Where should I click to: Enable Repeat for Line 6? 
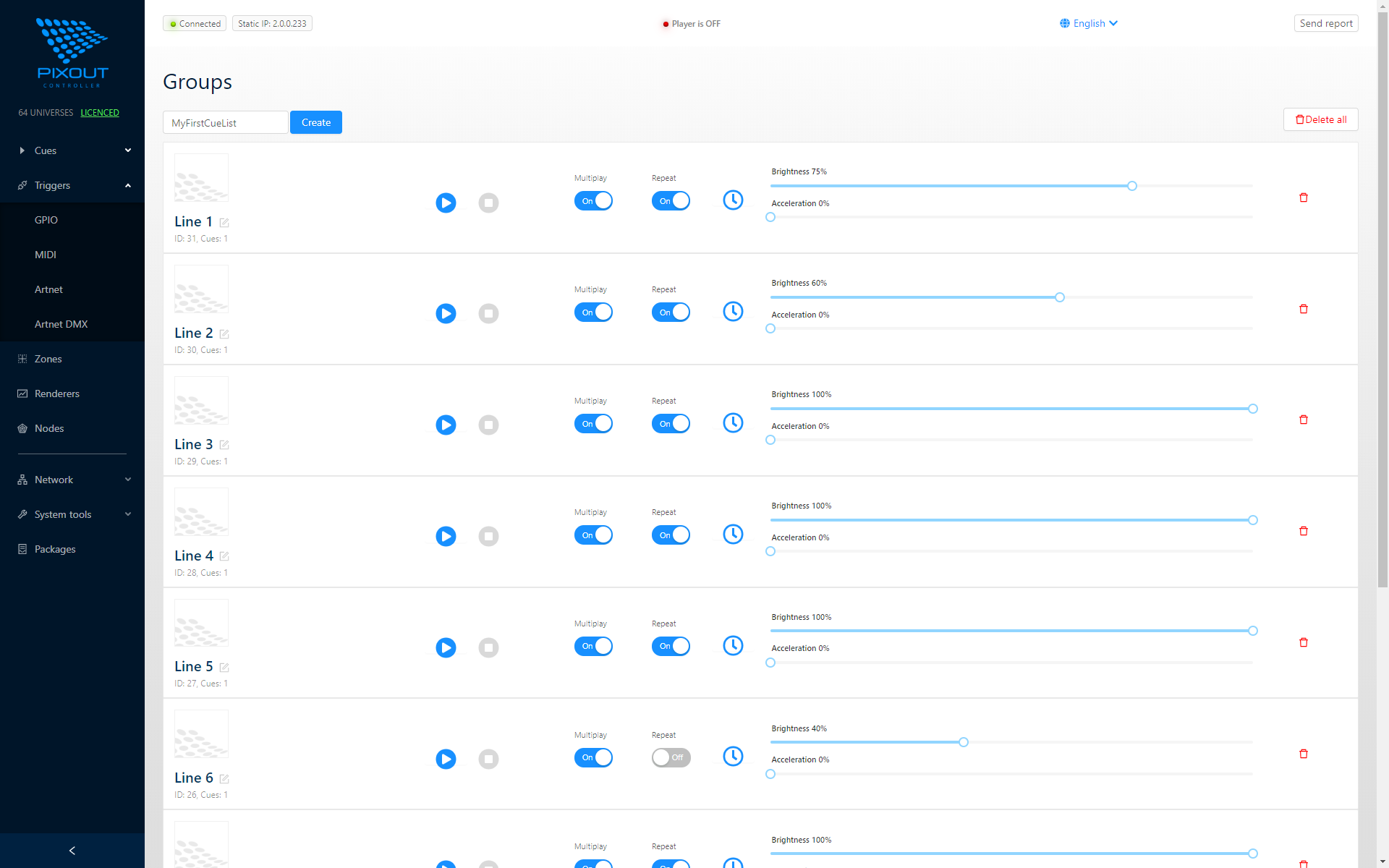671,757
